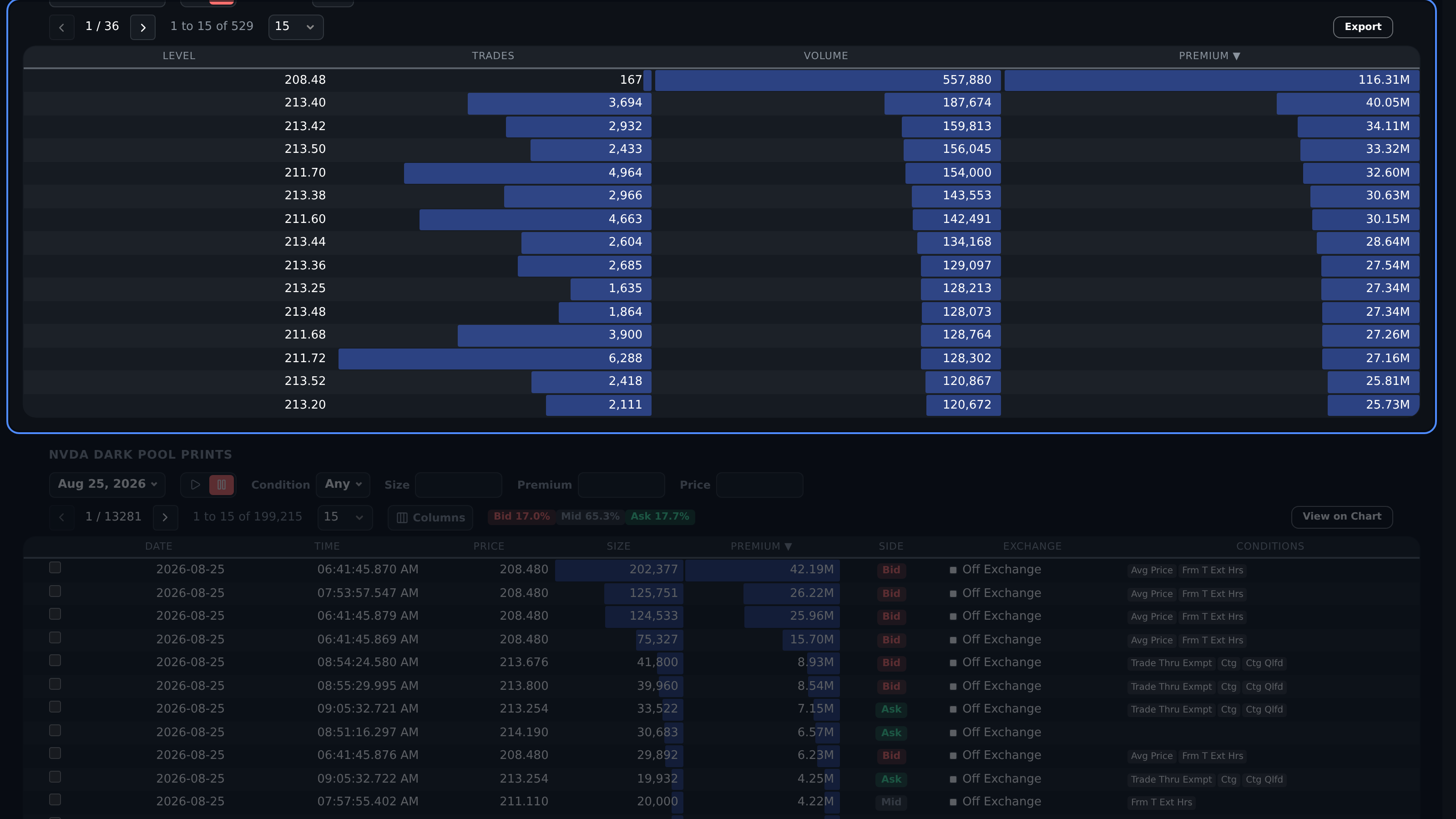This screenshot has width=1456, height=819.
Task: Click the Avg Price tag on 42.19M row
Action: click(x=1151, y=570)
